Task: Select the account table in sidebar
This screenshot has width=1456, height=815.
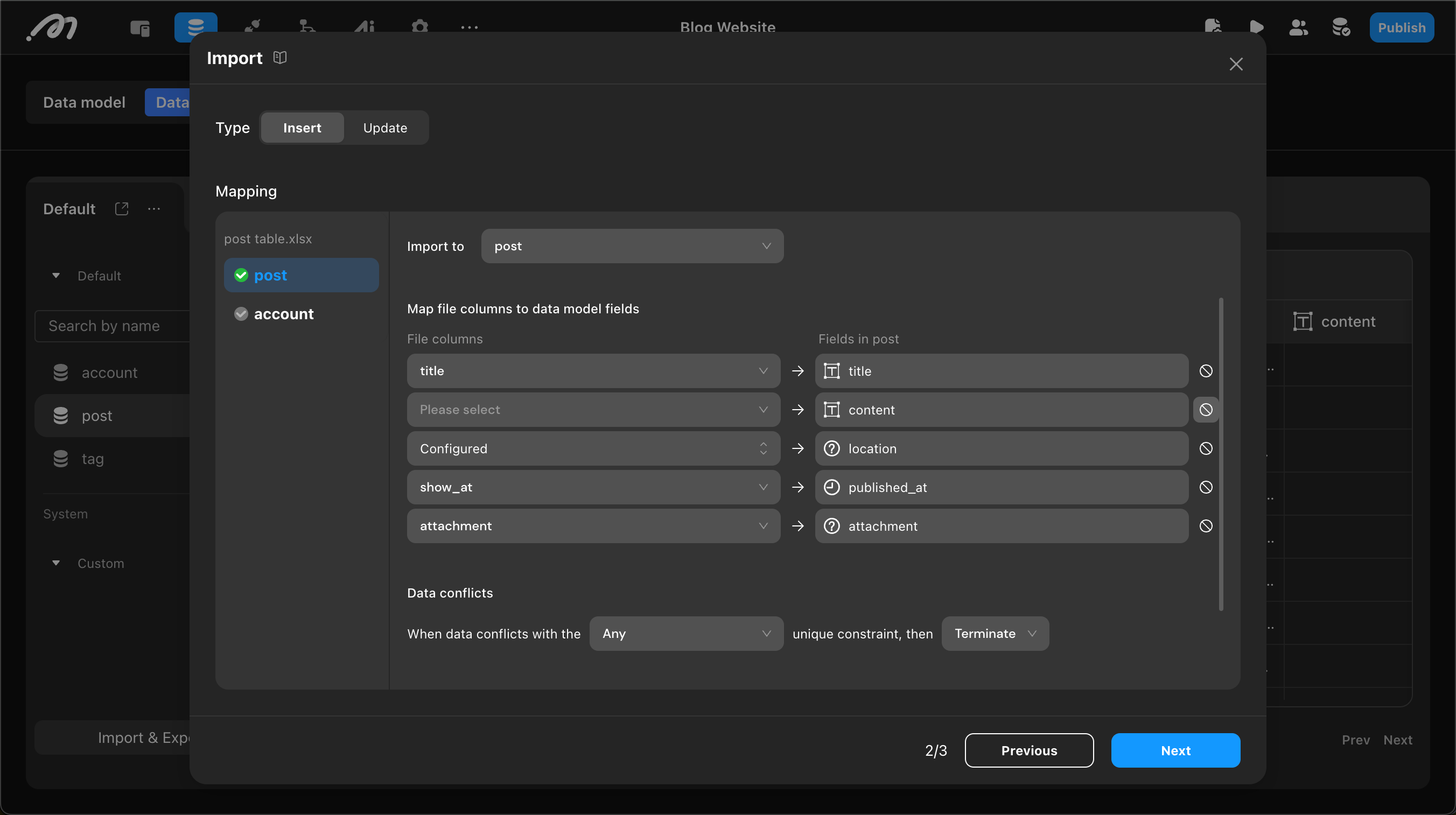Action: click(112, 373)
